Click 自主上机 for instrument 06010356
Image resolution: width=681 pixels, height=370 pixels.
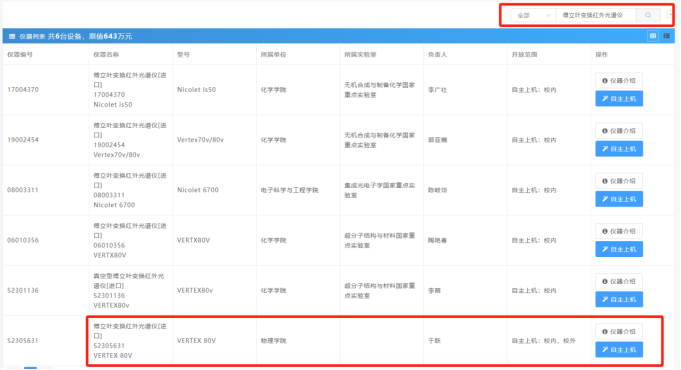click(619, 249)
